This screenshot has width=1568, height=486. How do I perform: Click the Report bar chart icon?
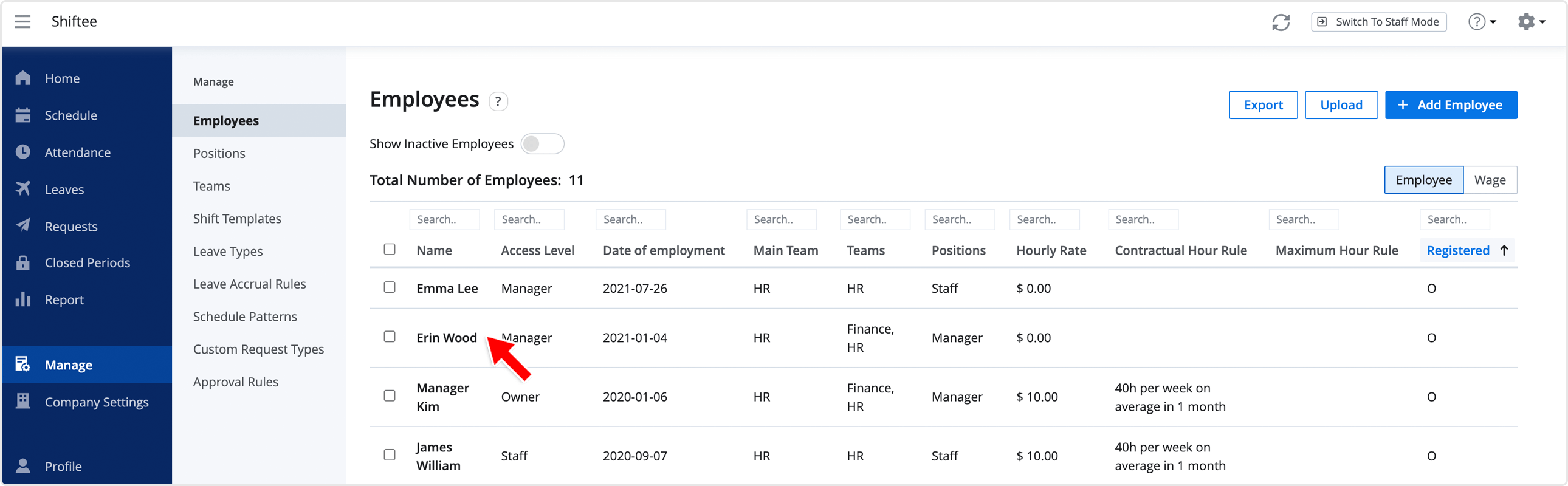(x=23, y=299)
